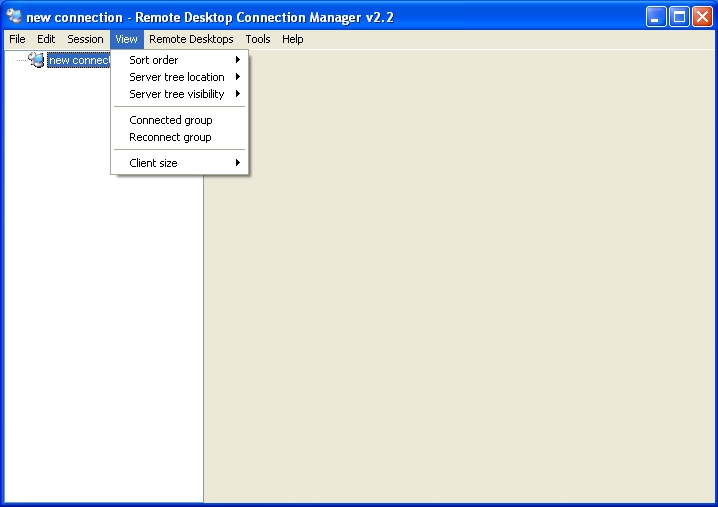The image size is (718, 507).
Task: Open the Edit menu
Action: click(46, 39)
